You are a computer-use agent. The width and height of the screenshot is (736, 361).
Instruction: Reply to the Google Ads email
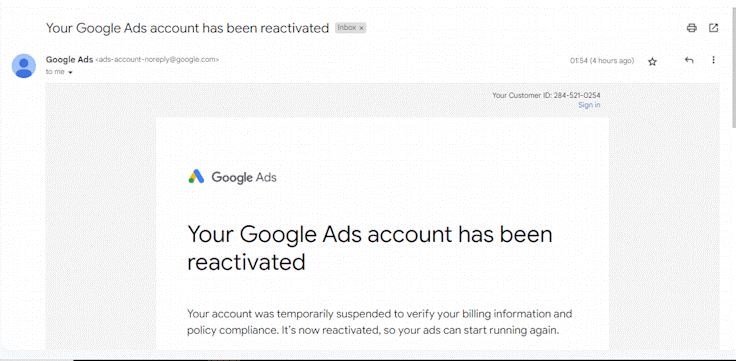pos(689,60)
